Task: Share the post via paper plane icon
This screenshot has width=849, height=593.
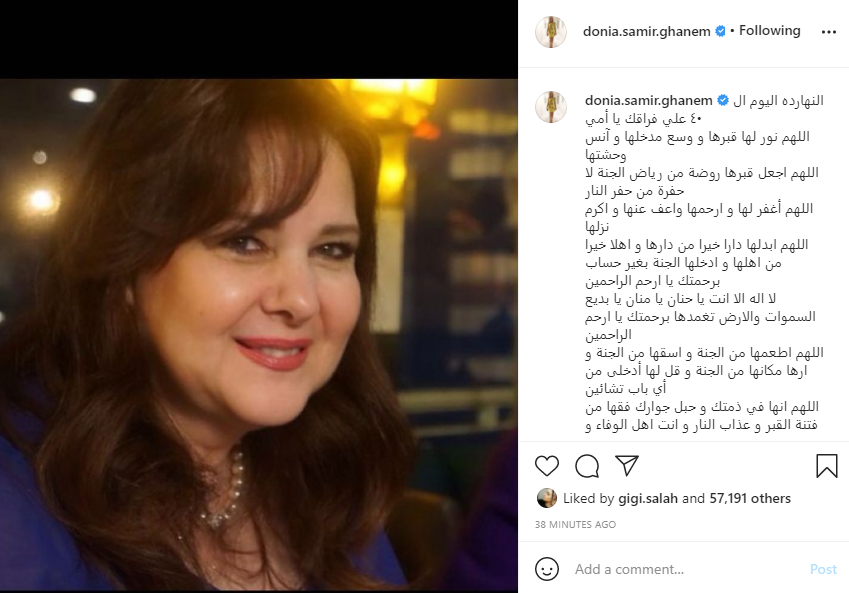Action: [x=627, y=465]
